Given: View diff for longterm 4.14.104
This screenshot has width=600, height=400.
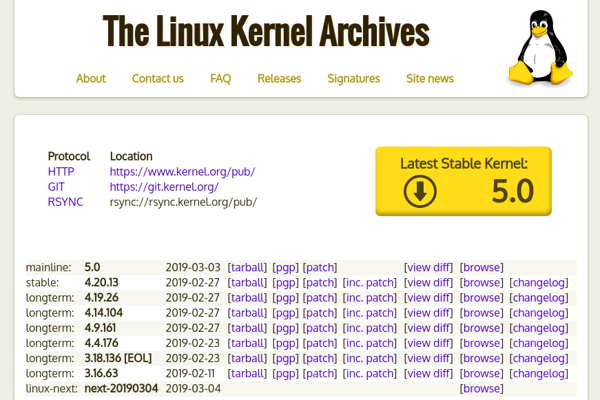Looking at the screenshot, I should pos(428,313).
